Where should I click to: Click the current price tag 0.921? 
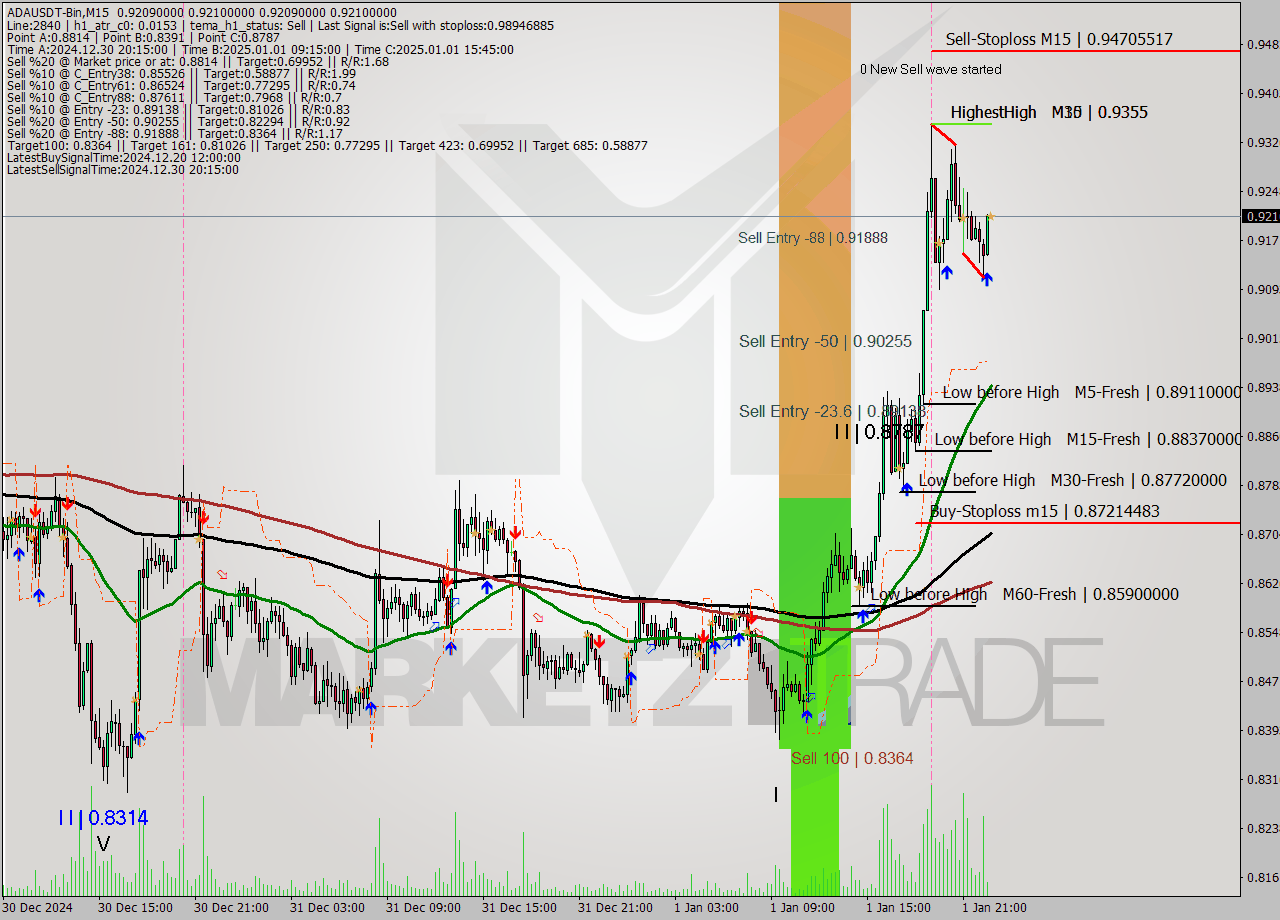[1260, 216]
